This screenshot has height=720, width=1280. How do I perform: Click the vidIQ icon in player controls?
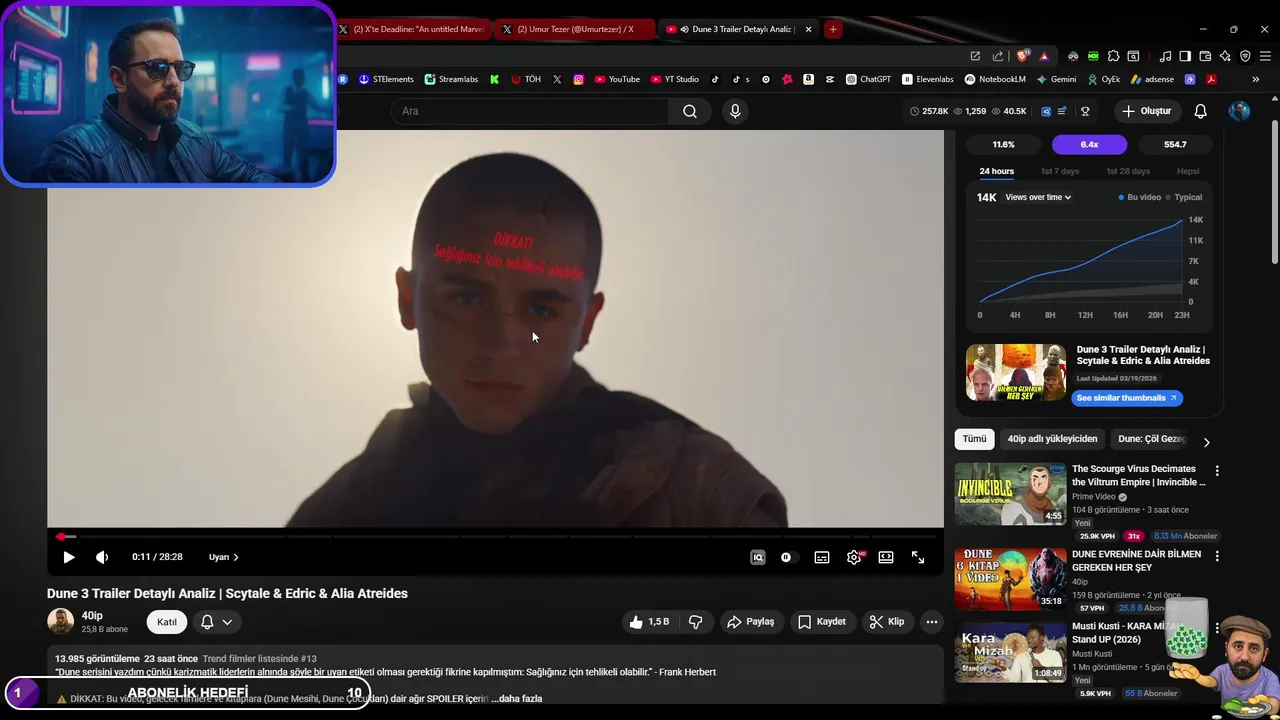[758, 557]
